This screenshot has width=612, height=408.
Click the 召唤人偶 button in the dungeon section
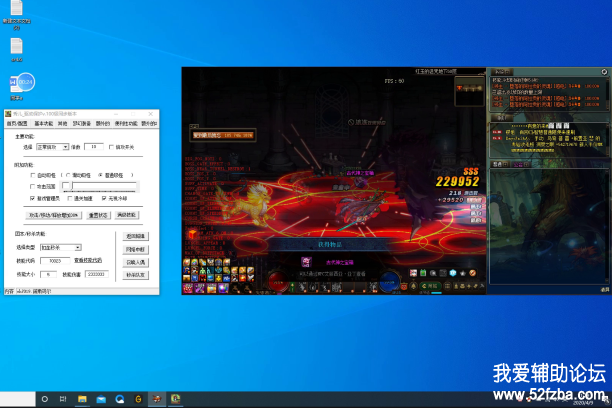135,262
